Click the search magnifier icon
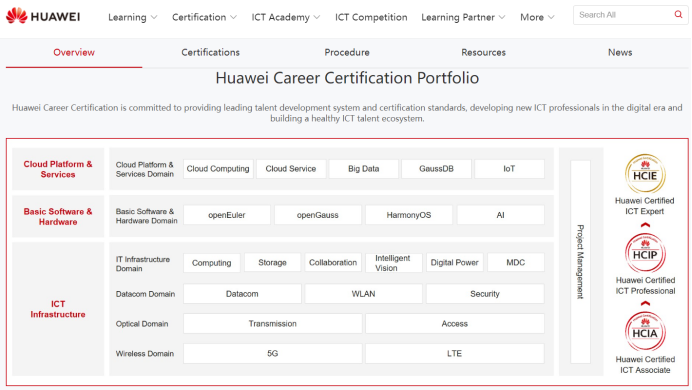Screen dimensions: 692x390 (678, 15)
